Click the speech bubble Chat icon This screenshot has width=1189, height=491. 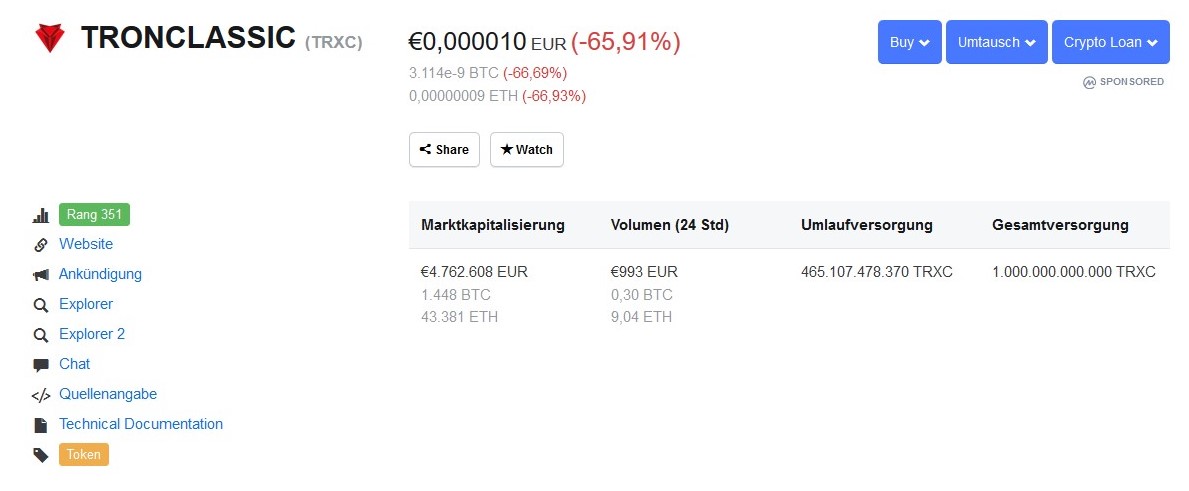(x=41, y=365)
